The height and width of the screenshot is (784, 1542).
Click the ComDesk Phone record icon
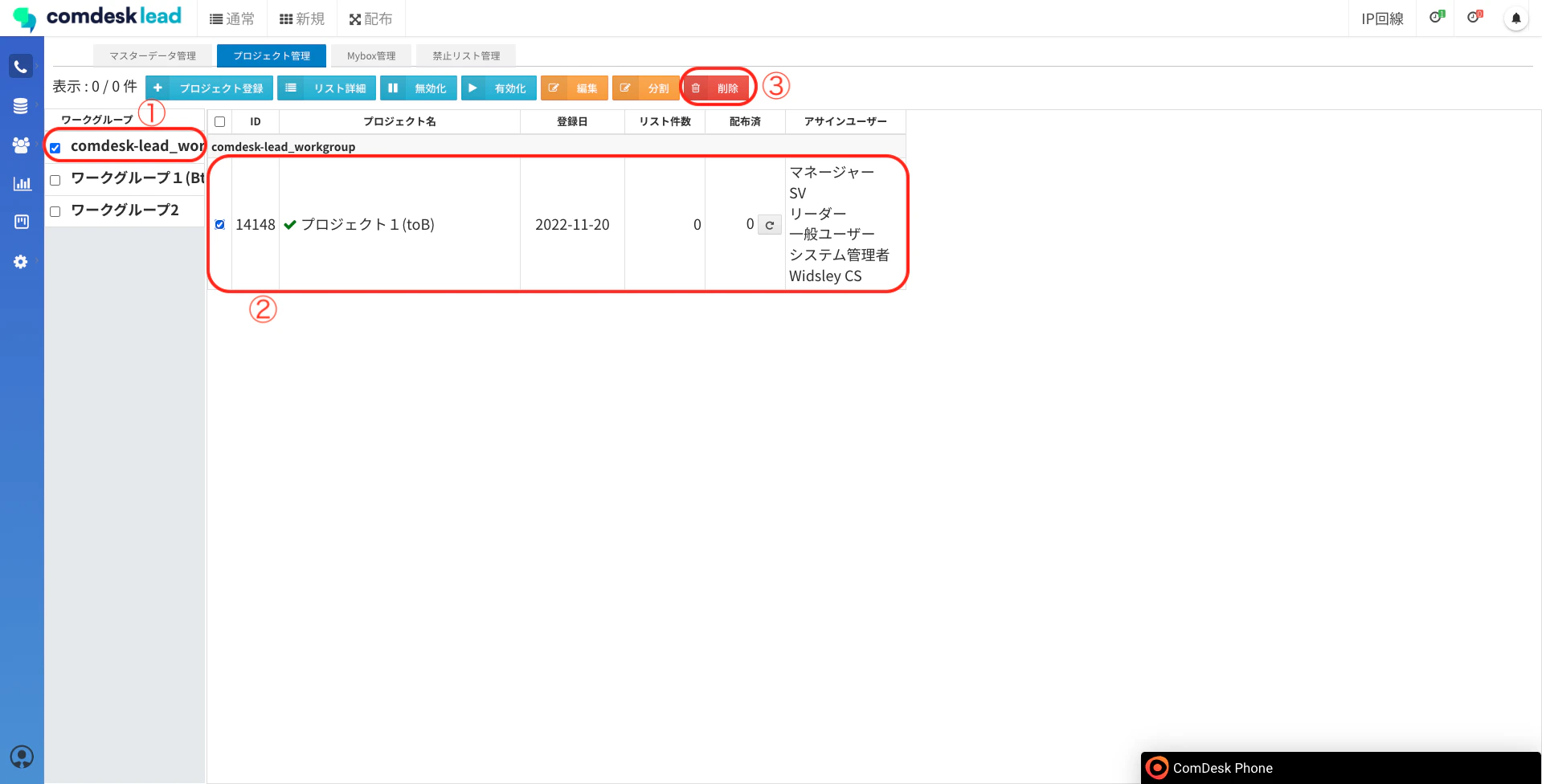point(1156,768)
